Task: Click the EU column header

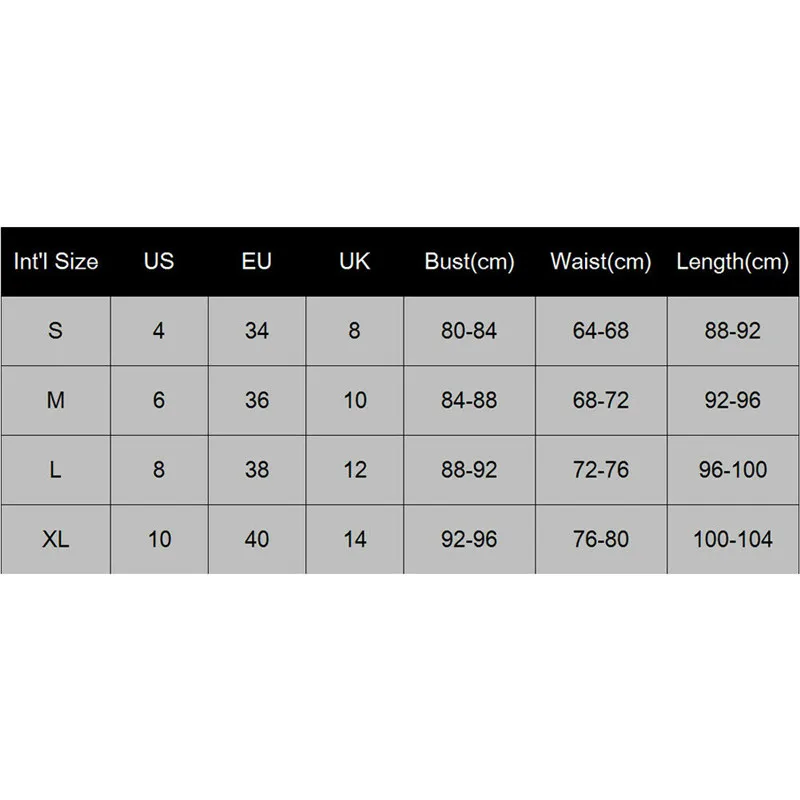Action: coord(257,262)
